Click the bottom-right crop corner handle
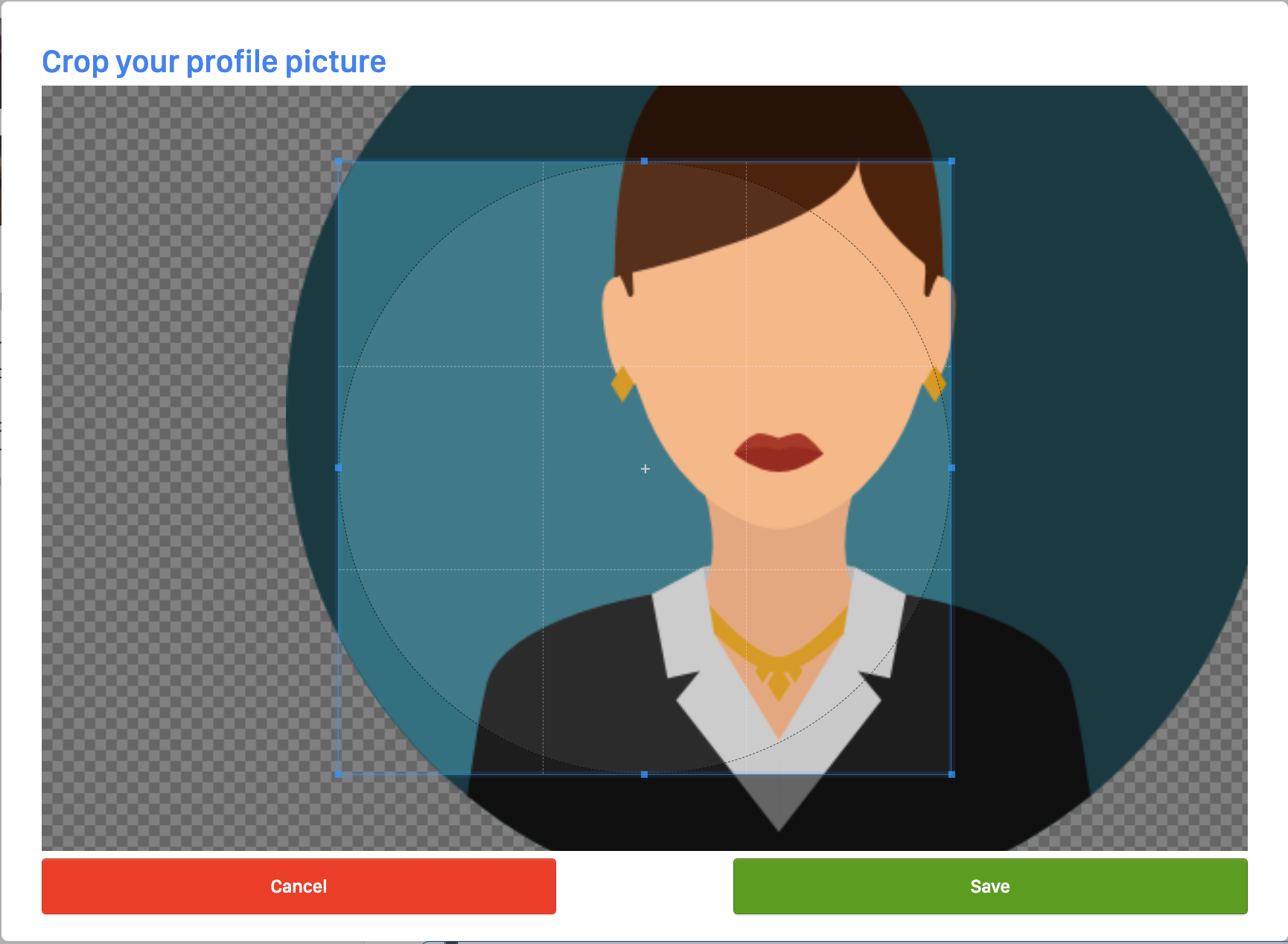Screen dimensions: 1288x944 coord(951,774)
